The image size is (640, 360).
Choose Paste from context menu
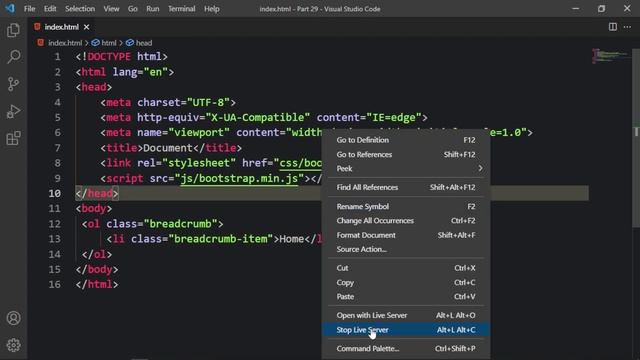point(406,297)
